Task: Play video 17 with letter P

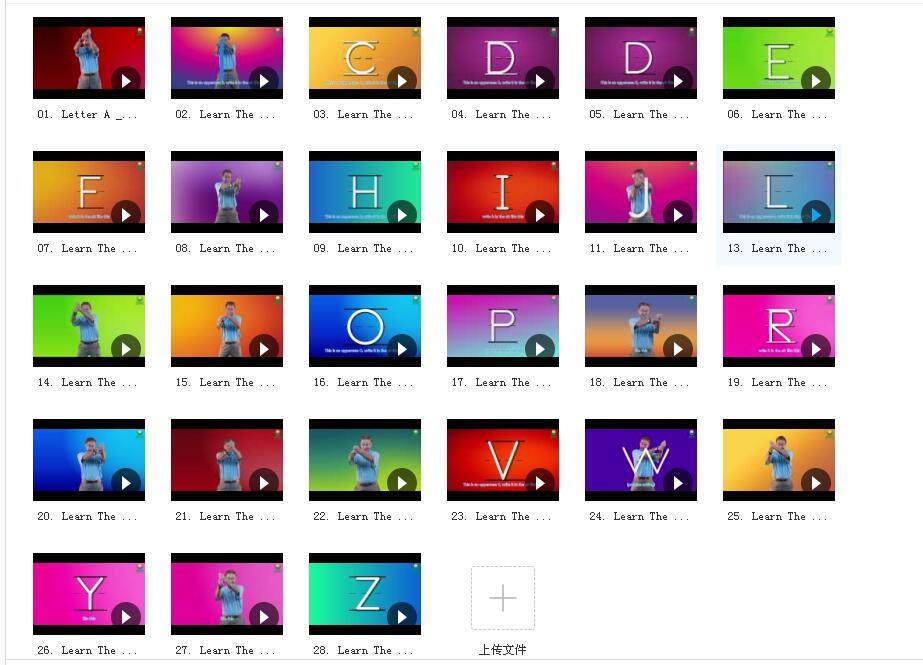Action: click(x=540, y=348)
